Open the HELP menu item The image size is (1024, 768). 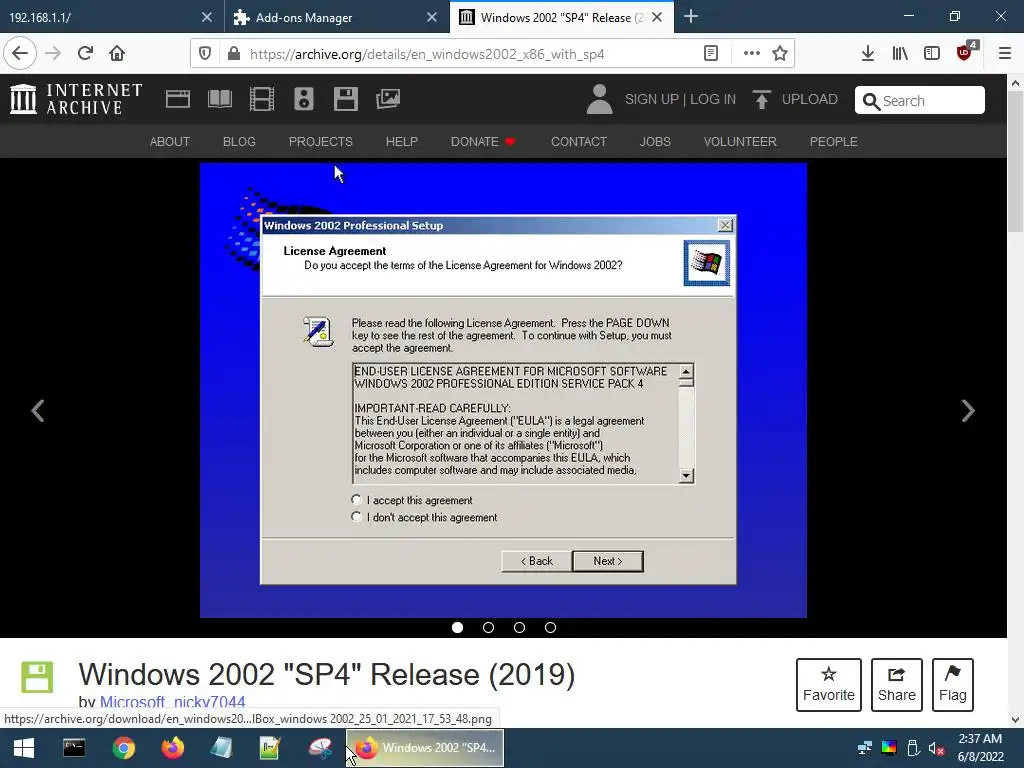tap(402, 142)
